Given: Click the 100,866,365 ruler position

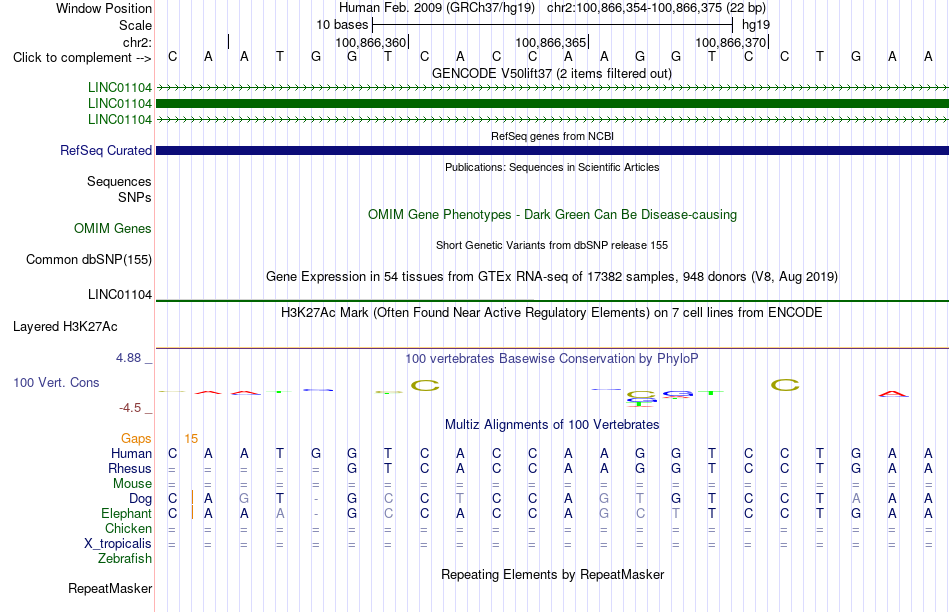Looking at the screenshot, I should 550,42.
